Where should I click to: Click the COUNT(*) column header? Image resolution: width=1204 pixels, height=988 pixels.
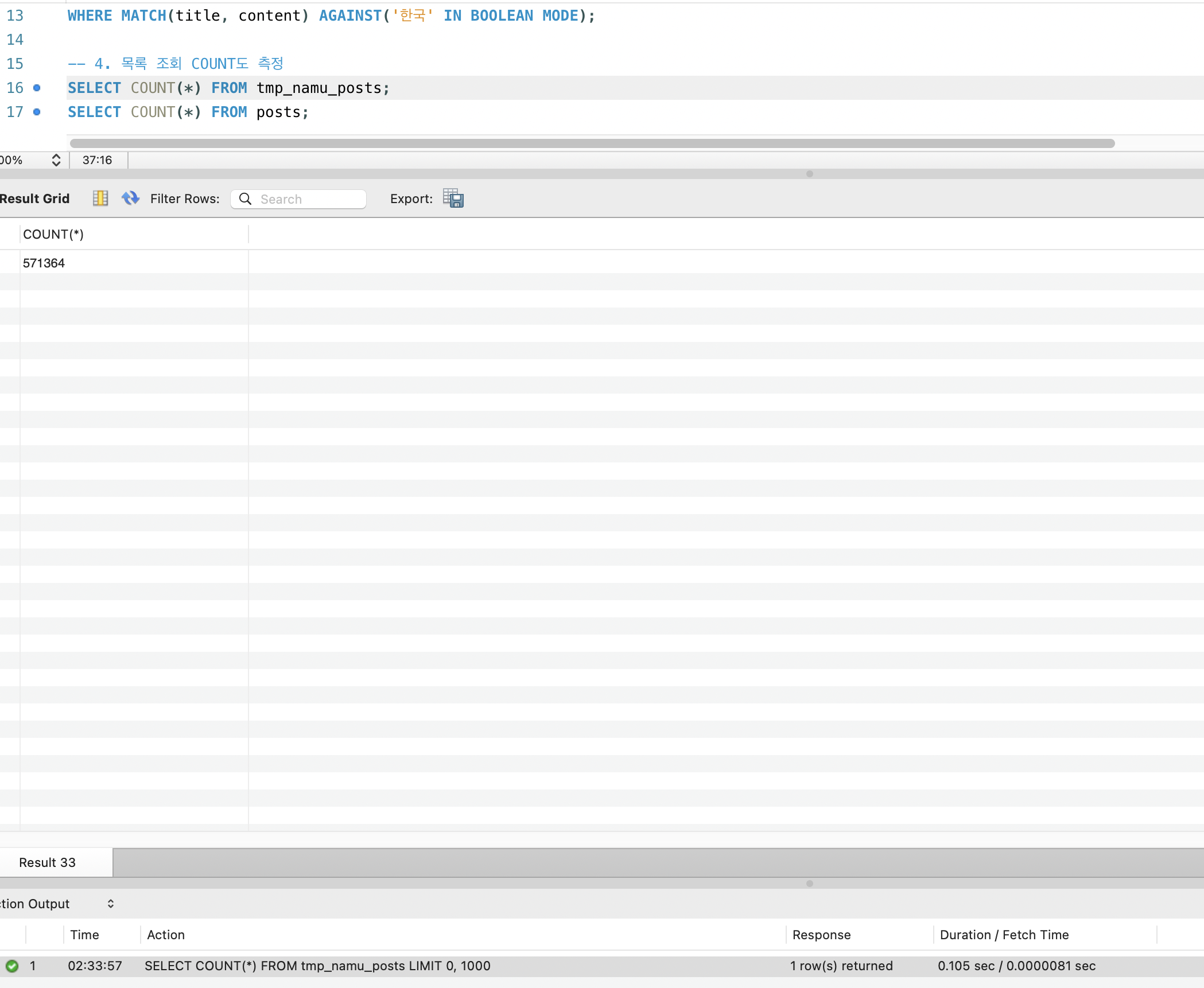point(53,234)
